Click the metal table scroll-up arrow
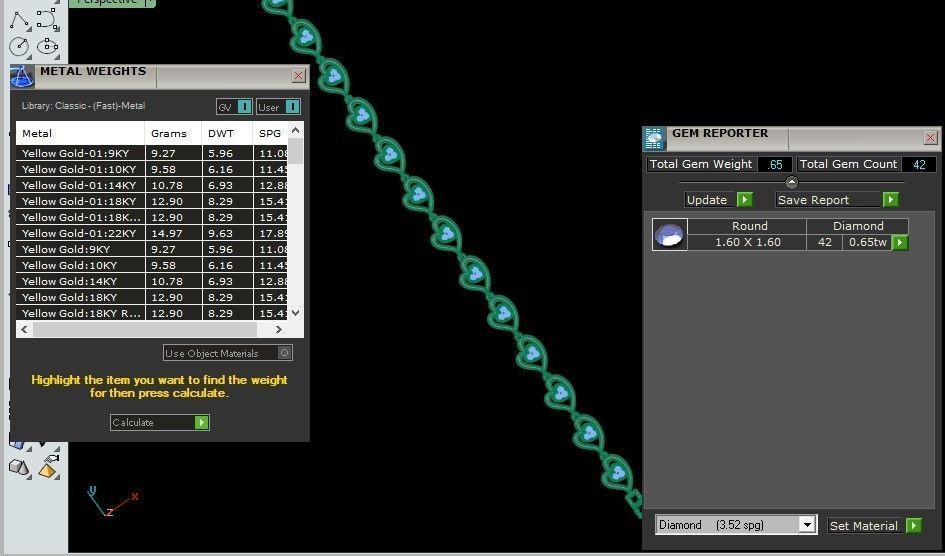This screenshot has height=556, width=945. (x=295, y=130)
